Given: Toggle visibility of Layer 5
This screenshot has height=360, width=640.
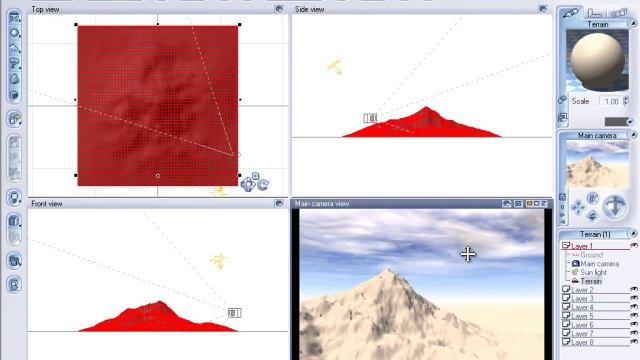Looking at the screenshot, I should [x=633, y=316].
